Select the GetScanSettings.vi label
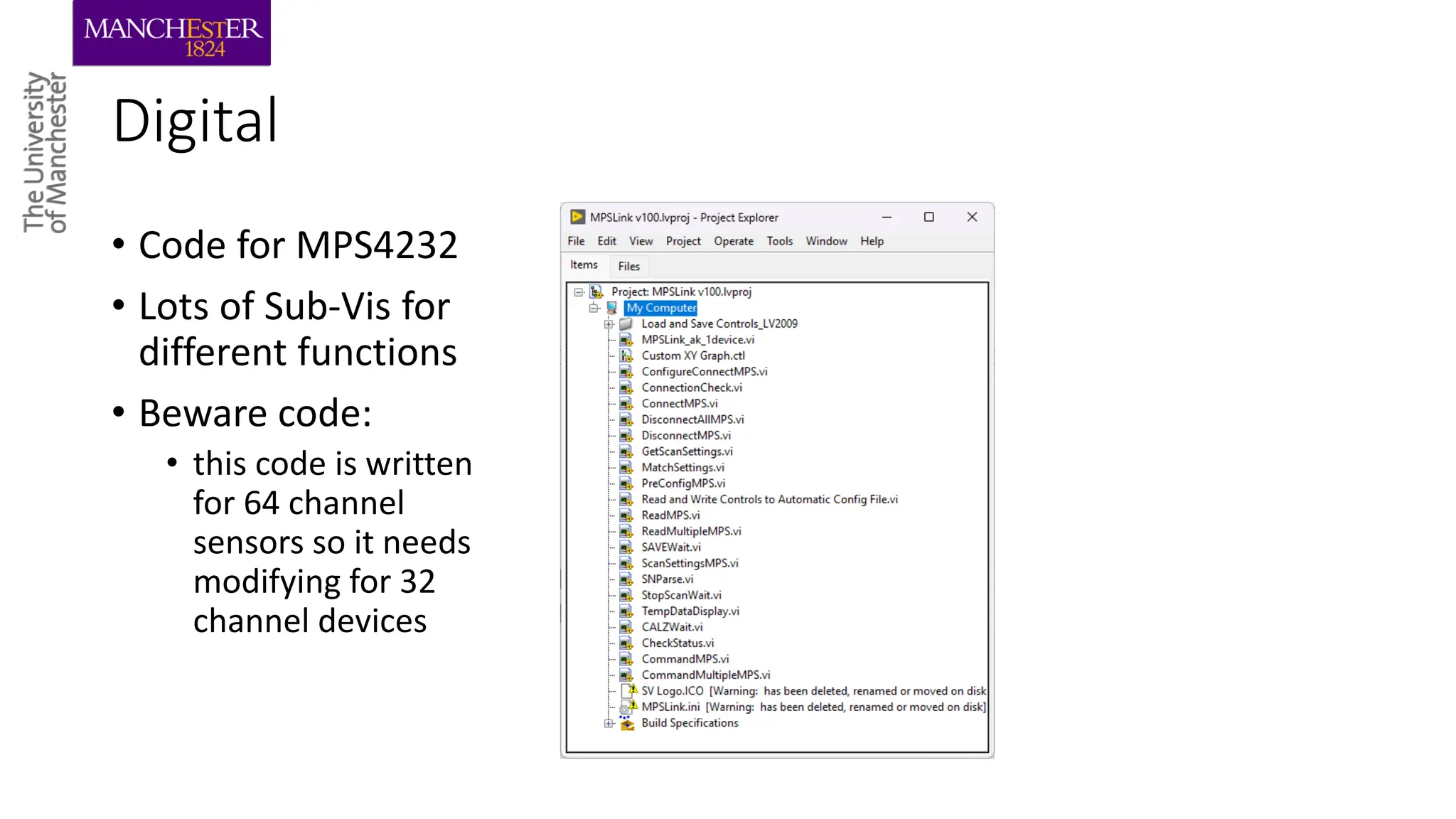The width and height of the screenshot is (1456, 819). 687,451
